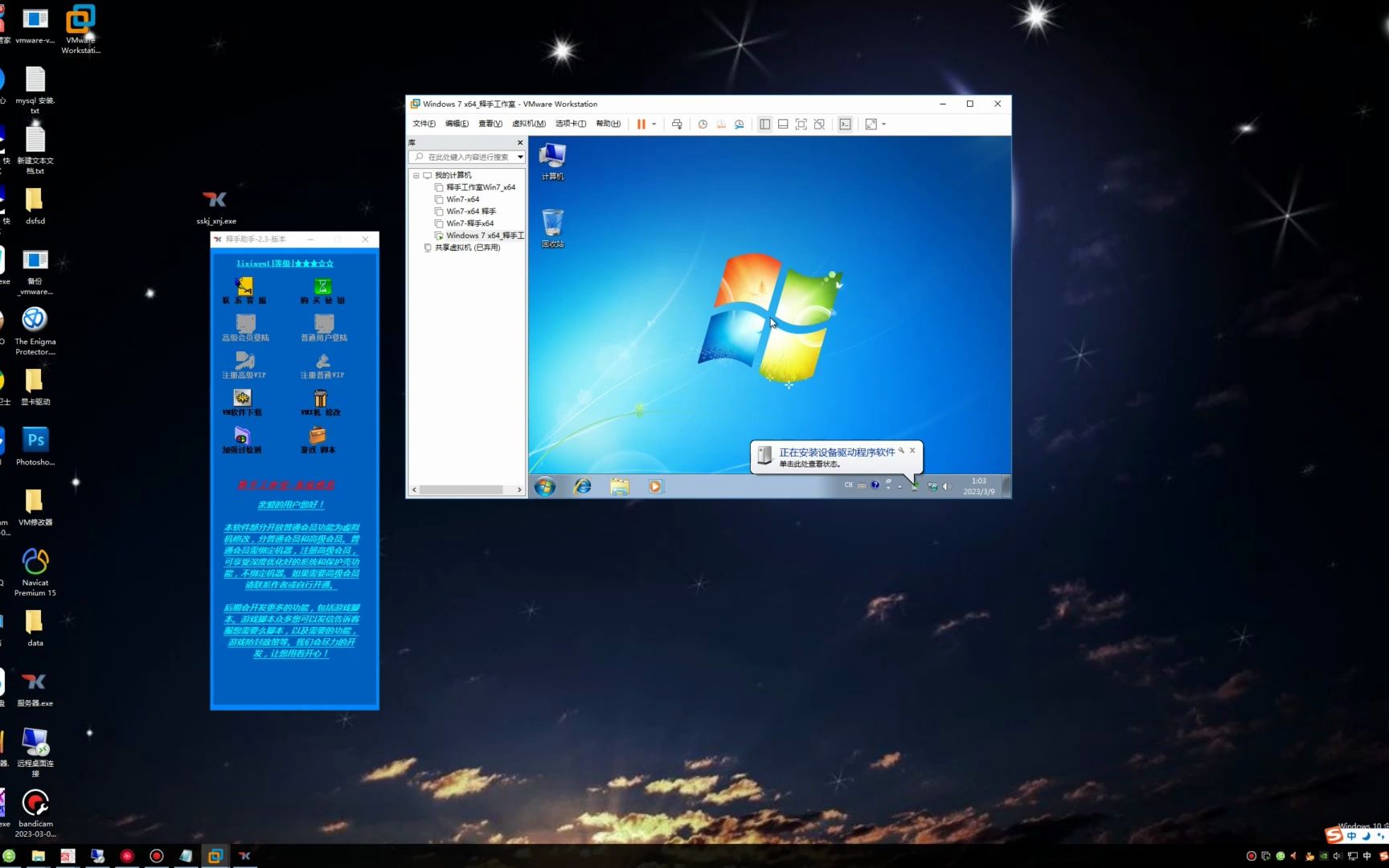Collapse the 我的计算机 tree node

point(416,175)
